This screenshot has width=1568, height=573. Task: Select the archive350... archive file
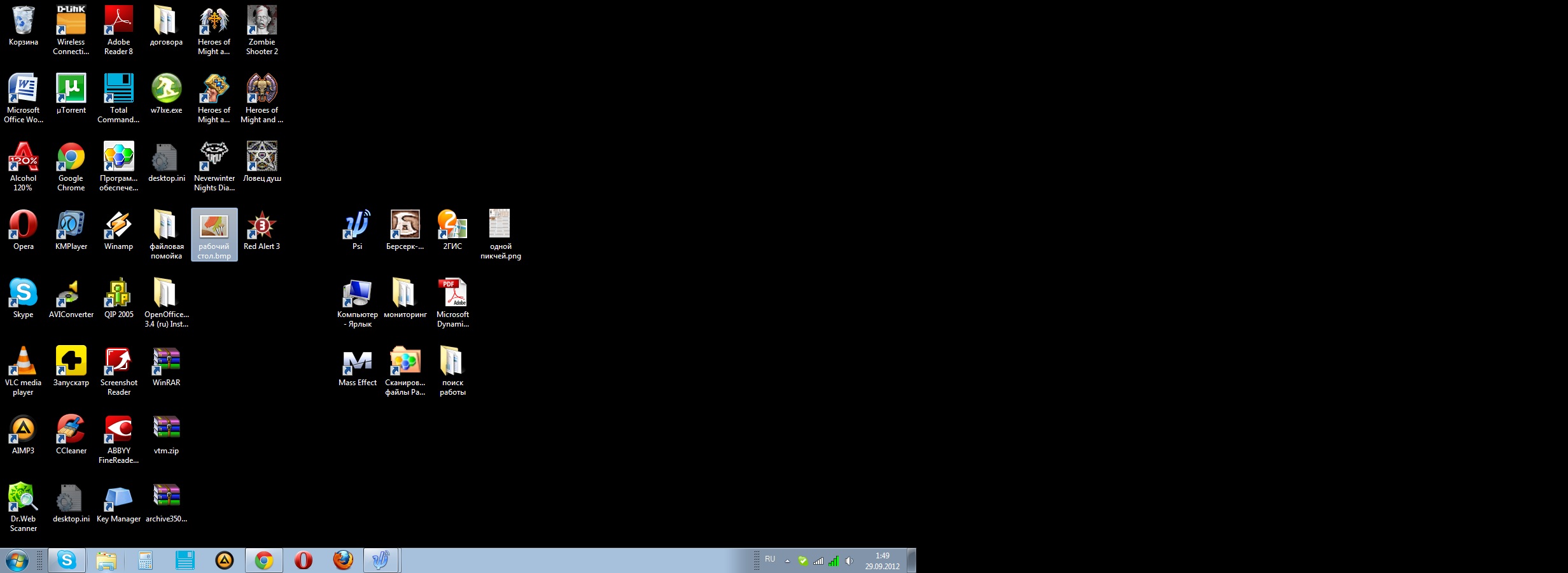click(x=166, y=503)
